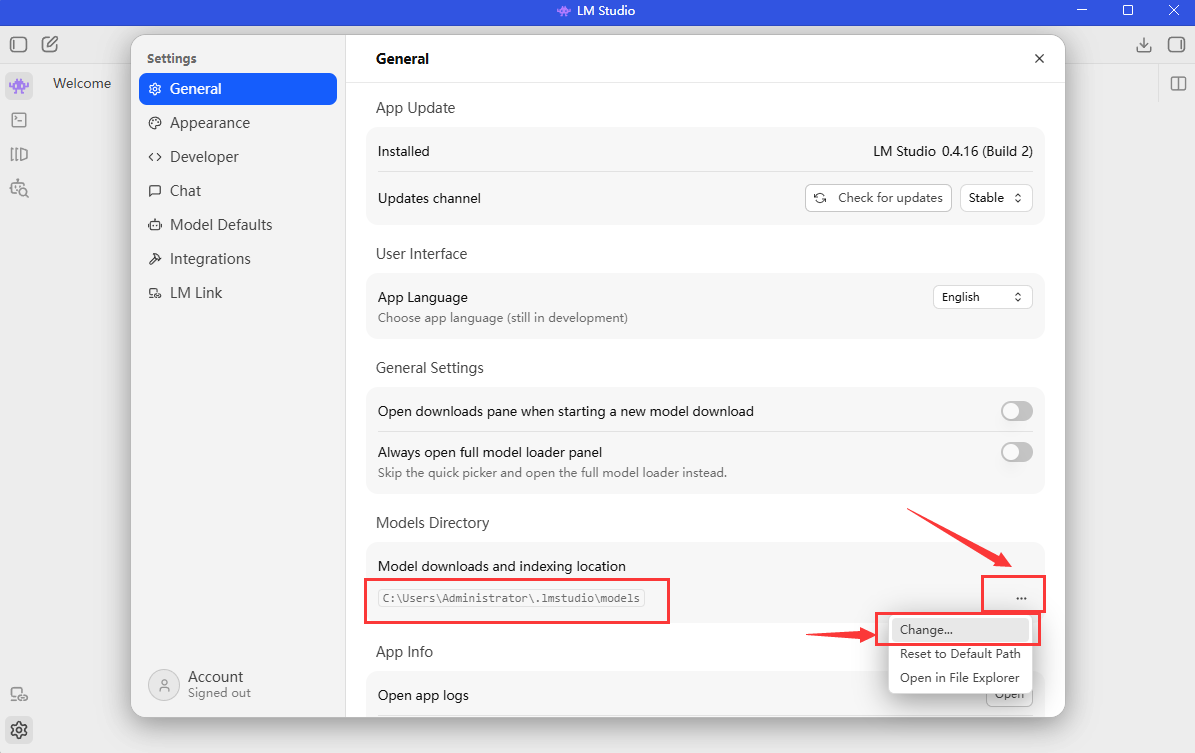Choose Open in File Explorer menu entry
The width and height of the screenshot is (1195, 753).
960,678
